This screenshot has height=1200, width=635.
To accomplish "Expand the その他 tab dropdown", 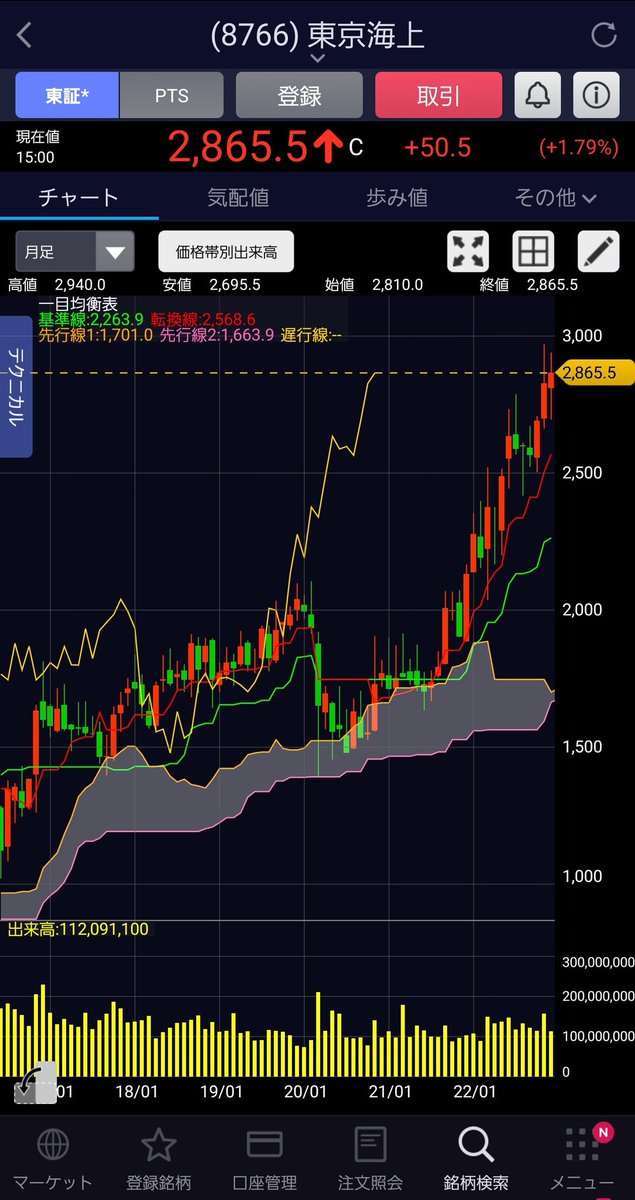I will [555, 198].
